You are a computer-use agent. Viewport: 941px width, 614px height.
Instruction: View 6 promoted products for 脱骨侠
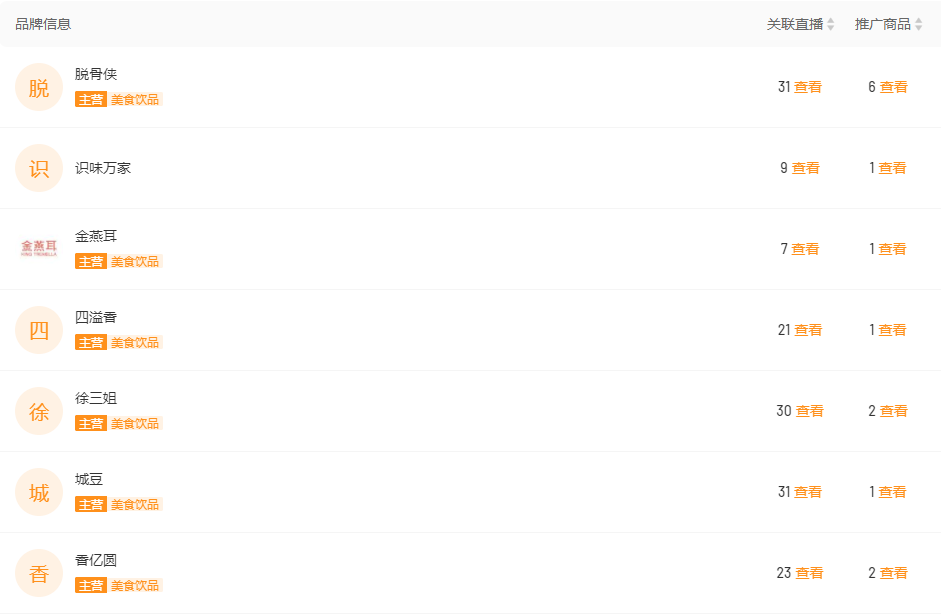894,87
